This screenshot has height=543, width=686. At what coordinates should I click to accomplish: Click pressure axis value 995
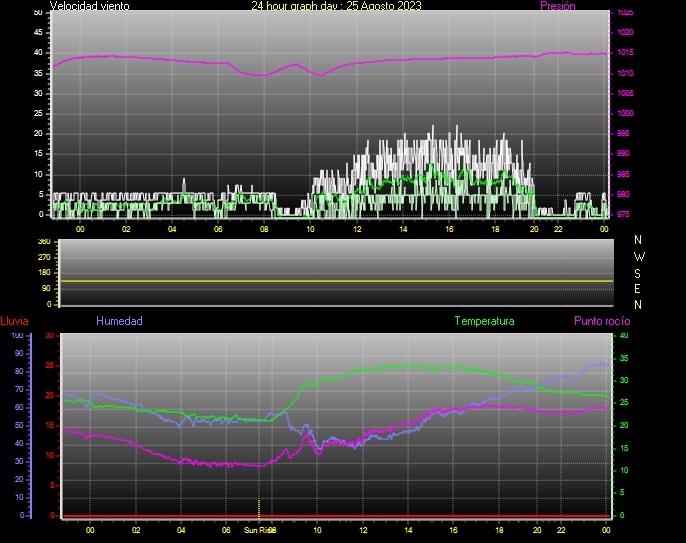coord(623,133)
